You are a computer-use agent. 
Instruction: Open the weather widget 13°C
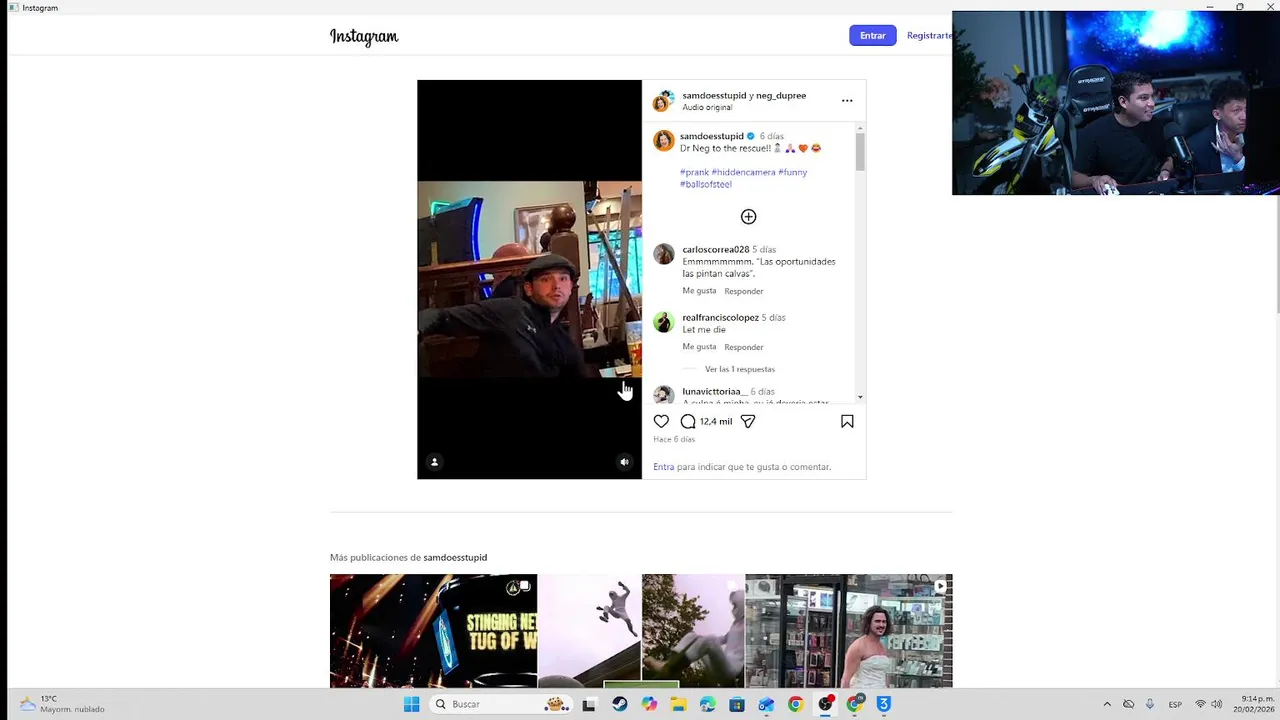(62, 704)
